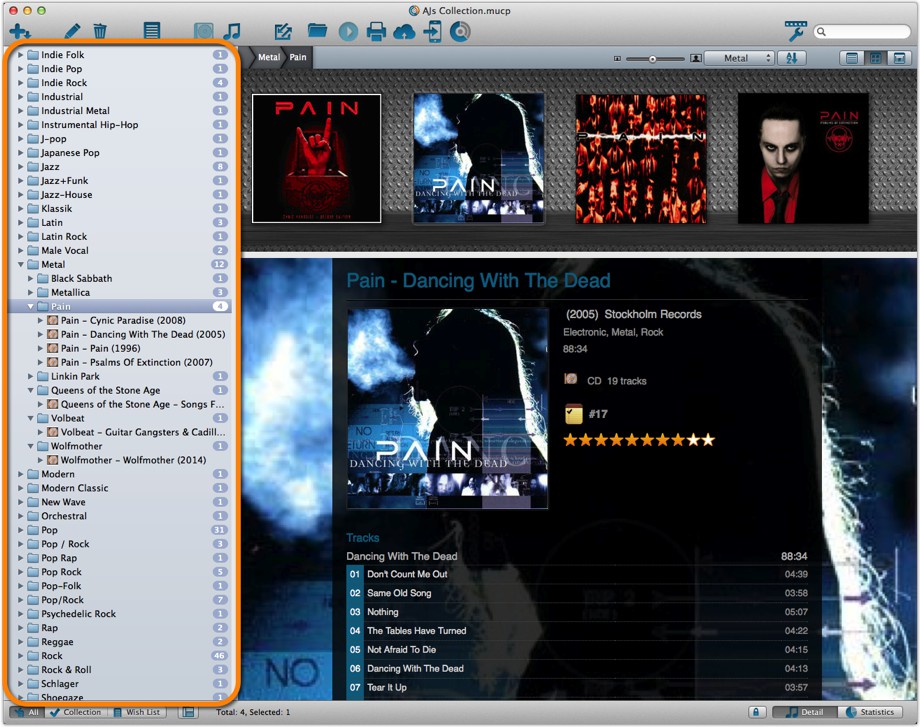Viewport: 920px width, 727px height.
Task: Select track 05 Not Afraid To Die
Action: click(577, 650)
